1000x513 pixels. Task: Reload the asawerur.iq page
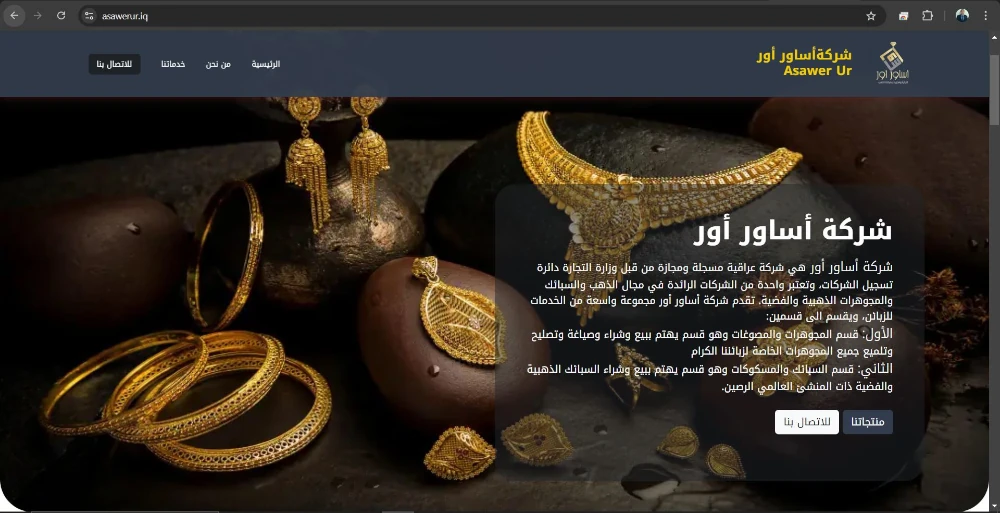coord(61,16)
